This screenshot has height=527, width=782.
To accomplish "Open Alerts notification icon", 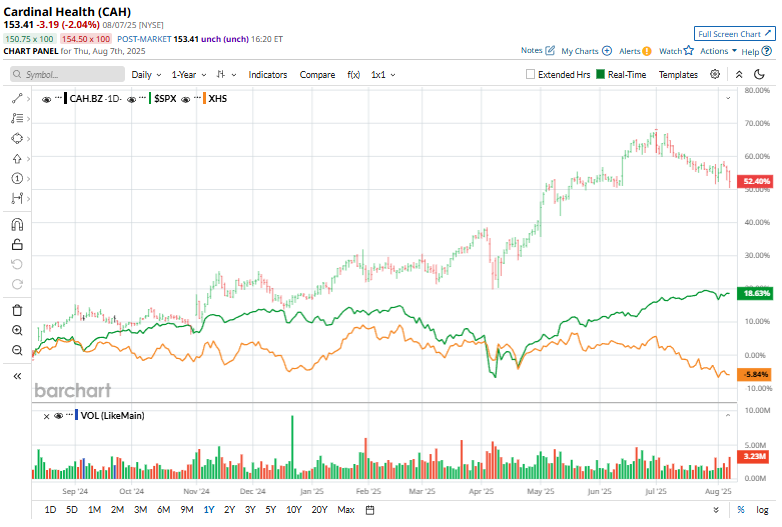I will coord(647,51).
